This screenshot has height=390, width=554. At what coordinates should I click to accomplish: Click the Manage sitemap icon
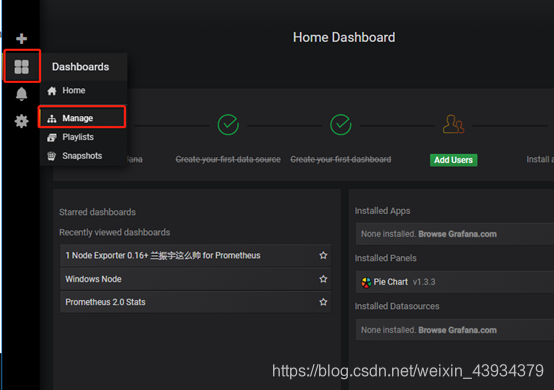click(x=52, y=118)
